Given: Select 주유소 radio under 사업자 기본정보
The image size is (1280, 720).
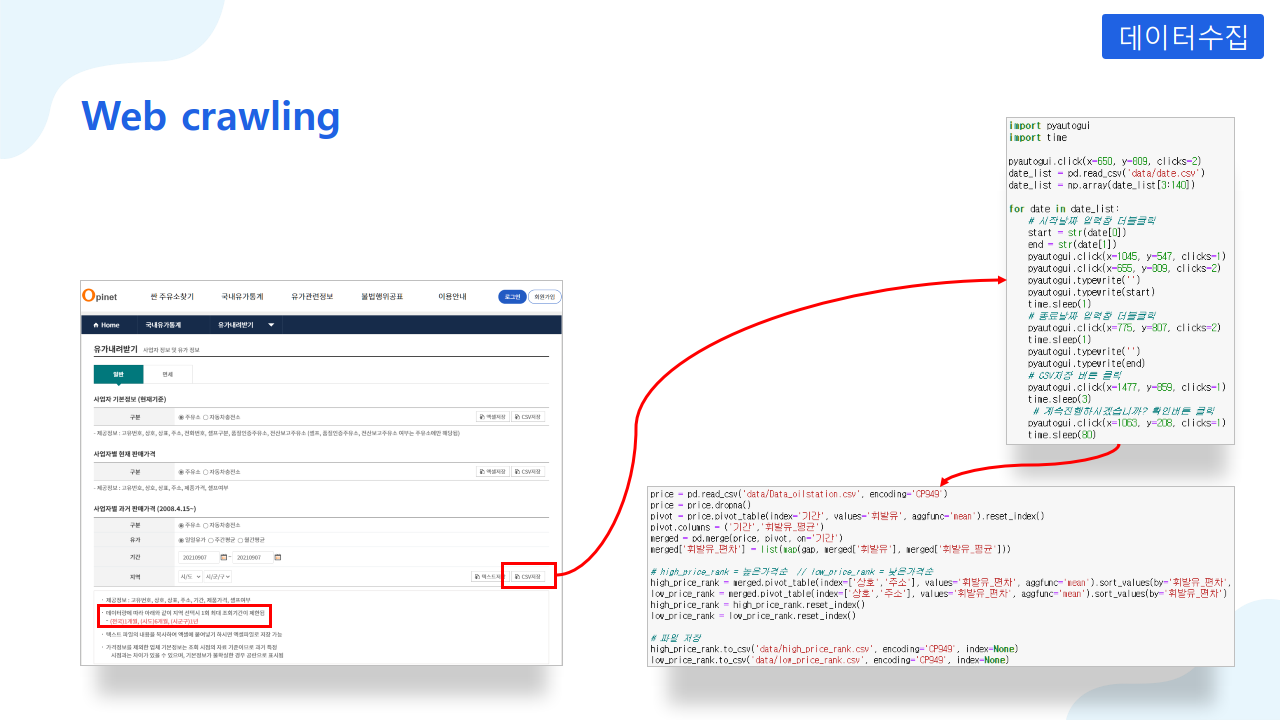Looking at the screenshot, I should point(181,417).
